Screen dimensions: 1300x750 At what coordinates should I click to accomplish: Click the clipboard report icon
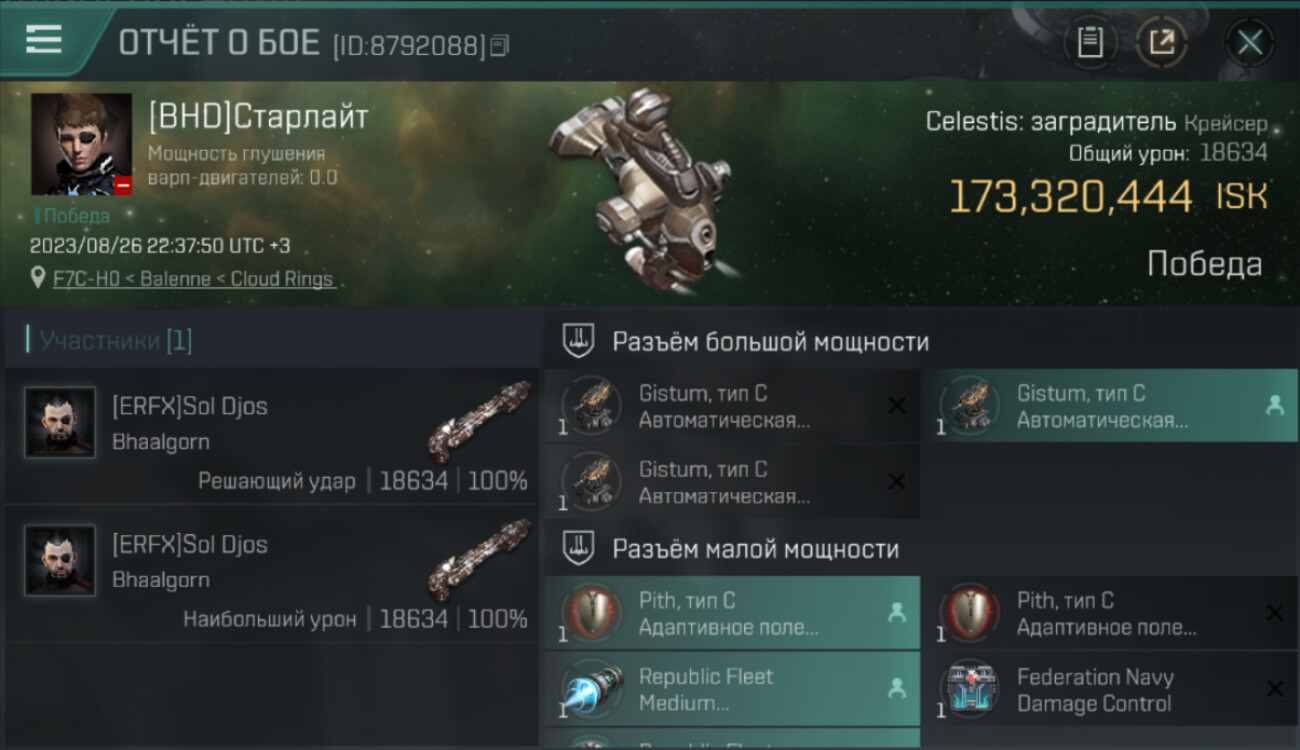point(1090,42)
